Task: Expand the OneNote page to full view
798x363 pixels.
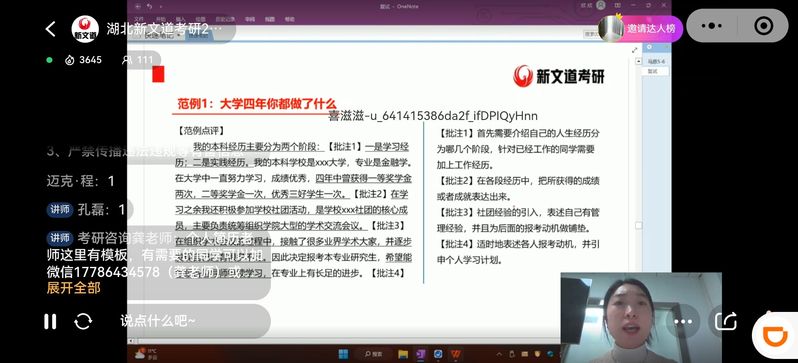Action: coord(634,50)
